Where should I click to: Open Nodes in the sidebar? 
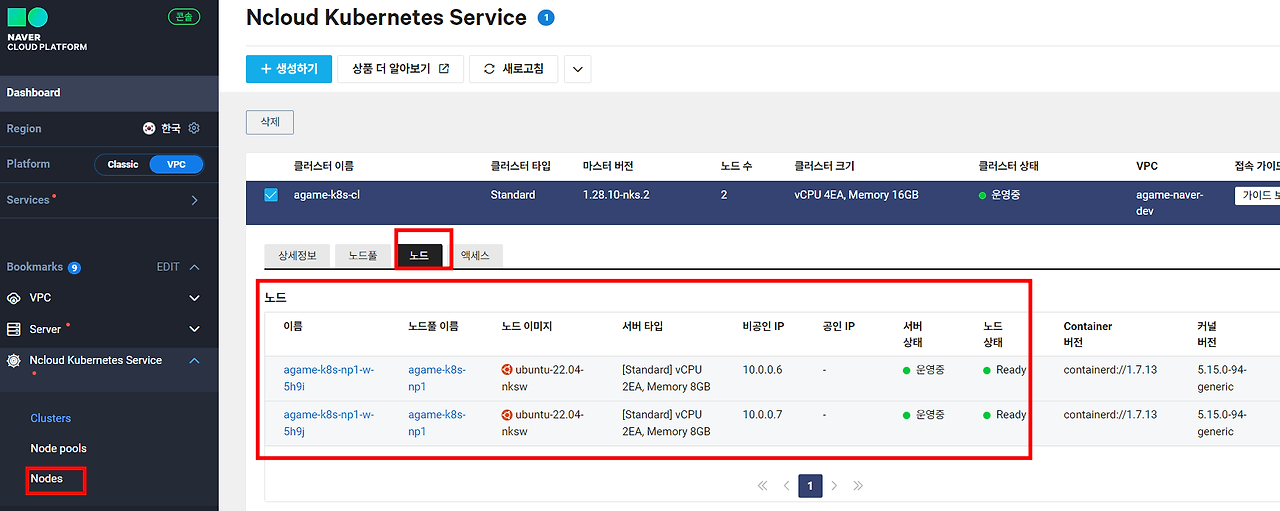[x=47, y=478]
